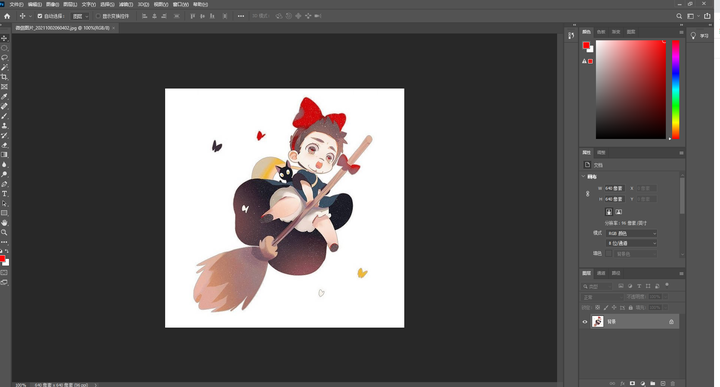720x387 pixels.
Task: Open the Search icon at top right
Action: tap(679, 16)
